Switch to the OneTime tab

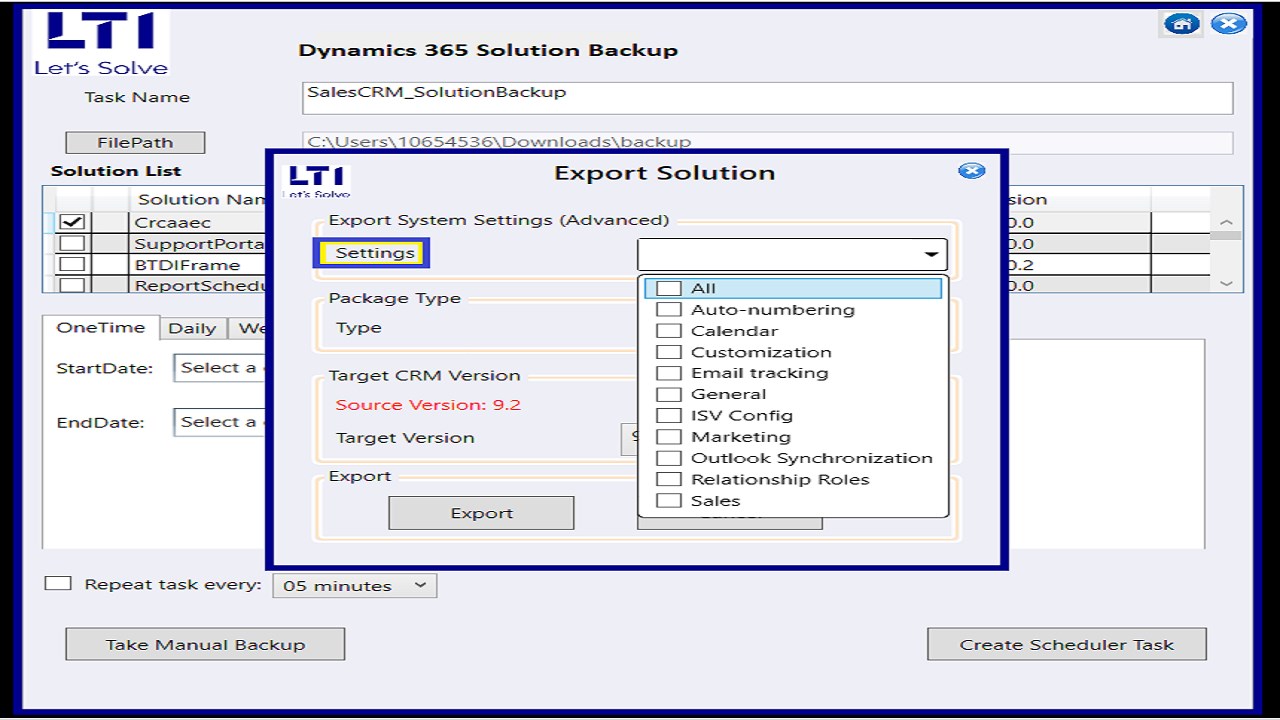[101, 328]
